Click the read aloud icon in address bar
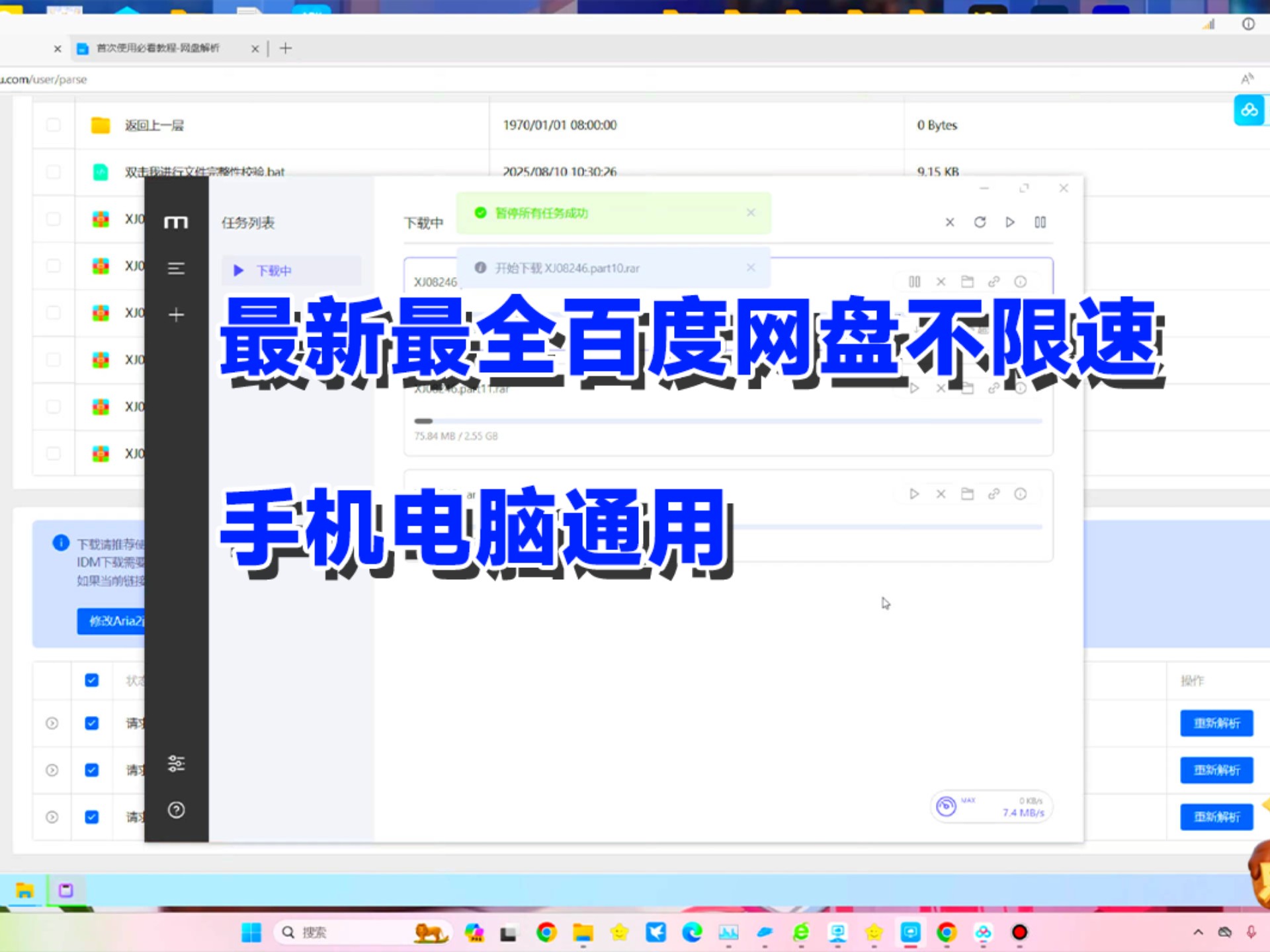 [1247, 79]
